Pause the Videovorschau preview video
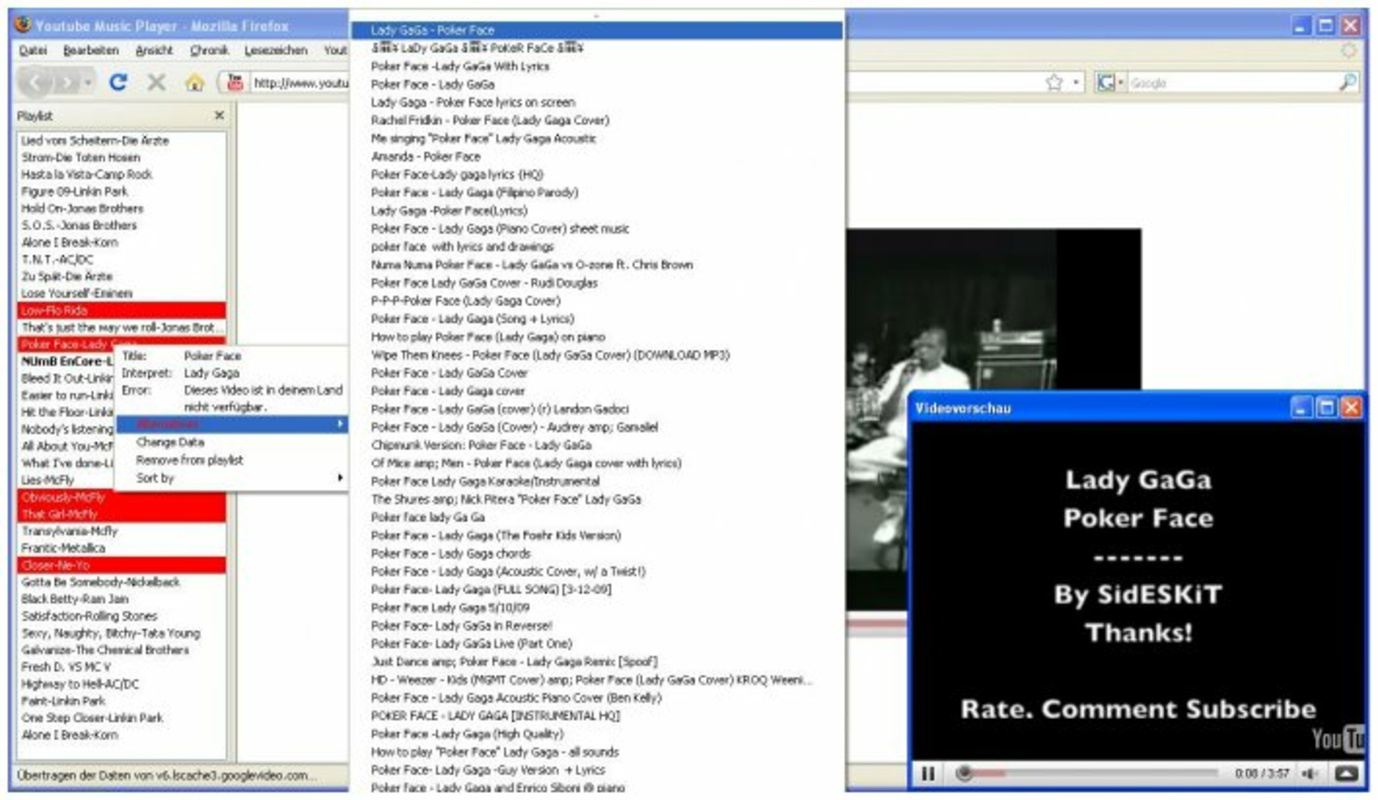This screenshot has height=800, width=1378. coord(928,773)
